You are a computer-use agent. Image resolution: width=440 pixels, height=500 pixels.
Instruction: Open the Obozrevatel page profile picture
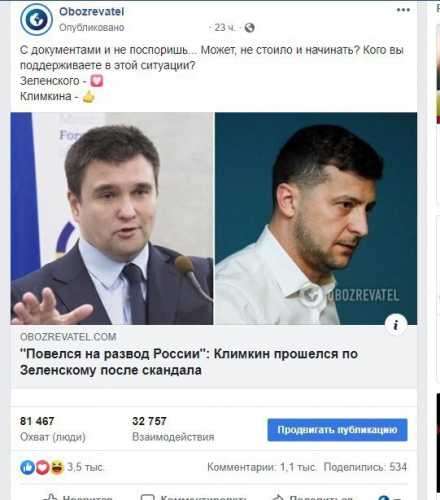(x=36, y=19)
